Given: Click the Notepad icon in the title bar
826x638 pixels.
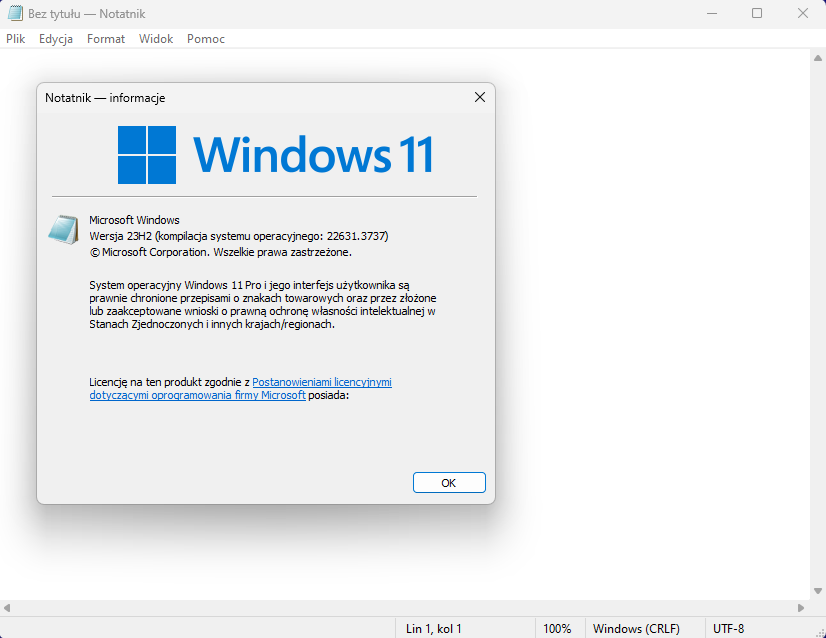Looking at the screenshot, I should tap(15, 14).
